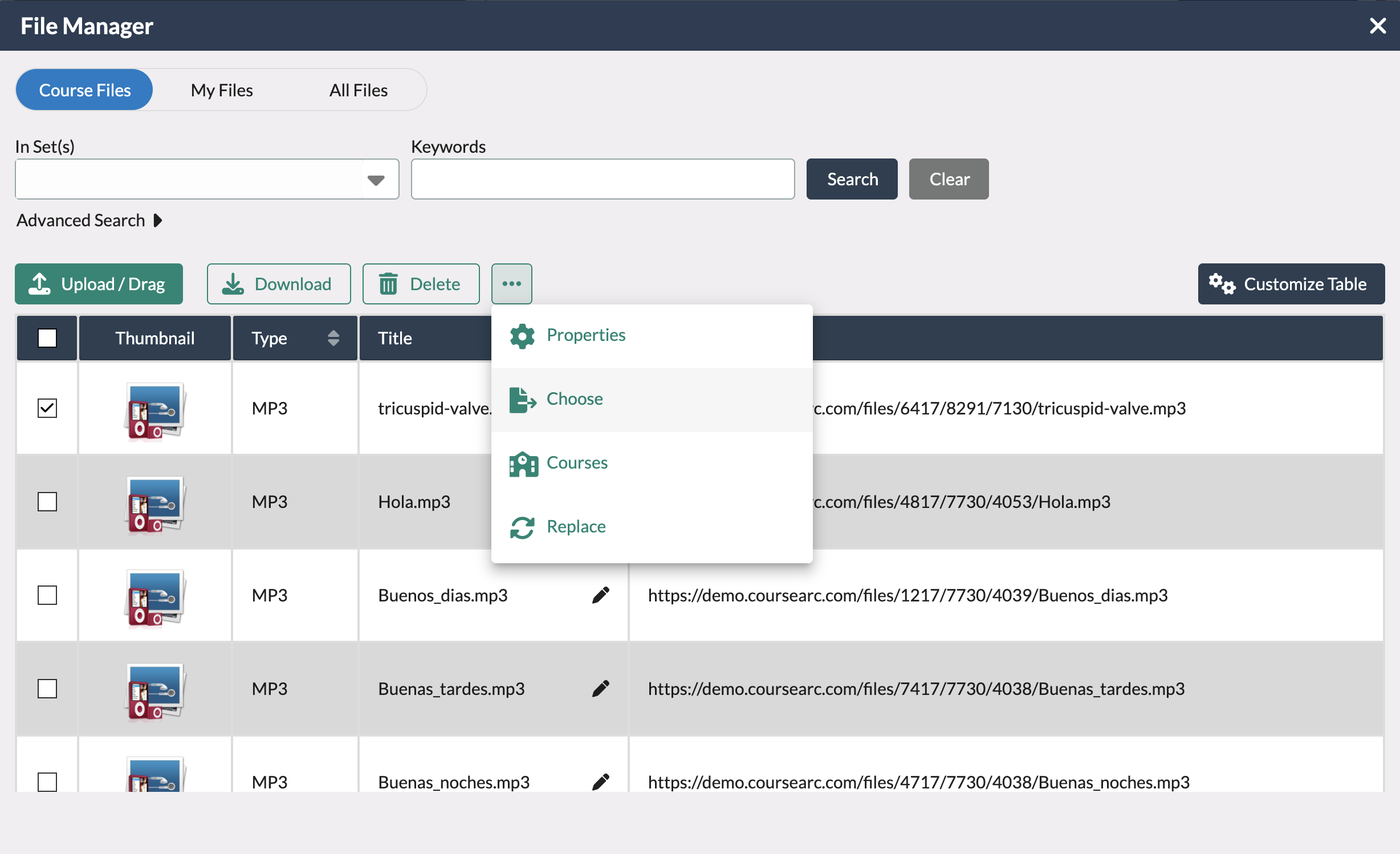Click the Buenos_dias.mp3 title text
Image resolution: width=1400 pixels, height=854 pixels.
pyautogui.click(x=442, y=595)
